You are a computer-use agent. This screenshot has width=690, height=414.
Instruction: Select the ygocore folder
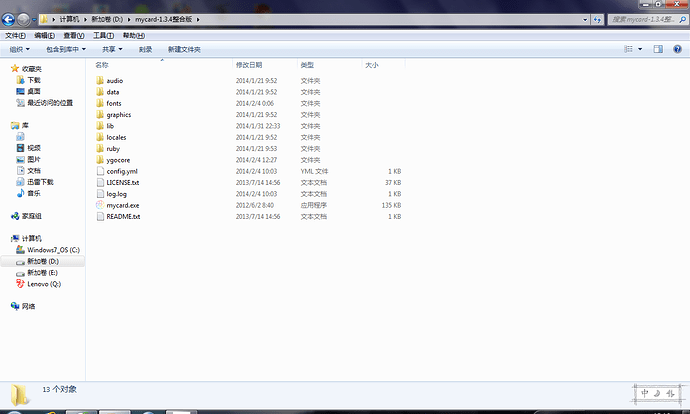119,160
